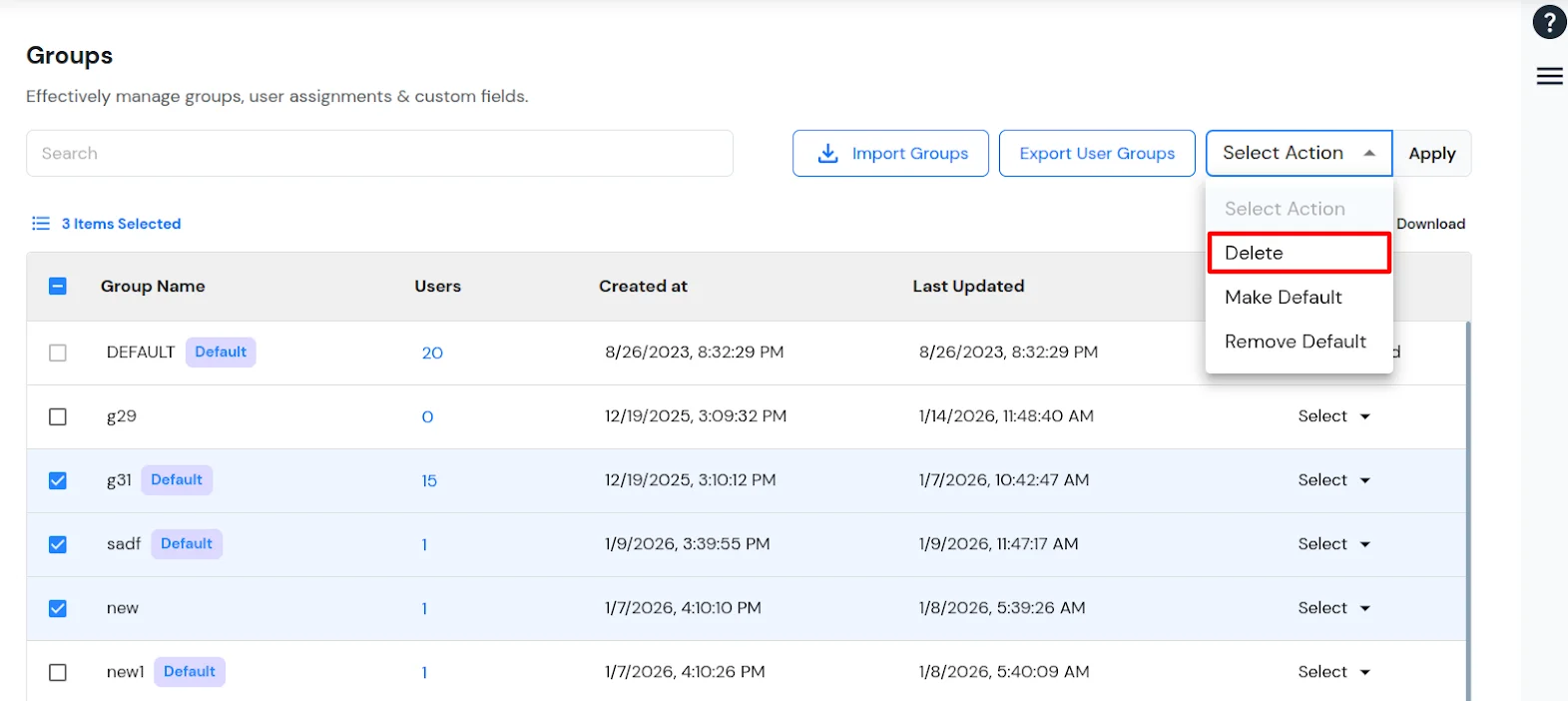Open the Select dropdown for new1
The image size is (1568, 701).
click(x=1333, y=672)
